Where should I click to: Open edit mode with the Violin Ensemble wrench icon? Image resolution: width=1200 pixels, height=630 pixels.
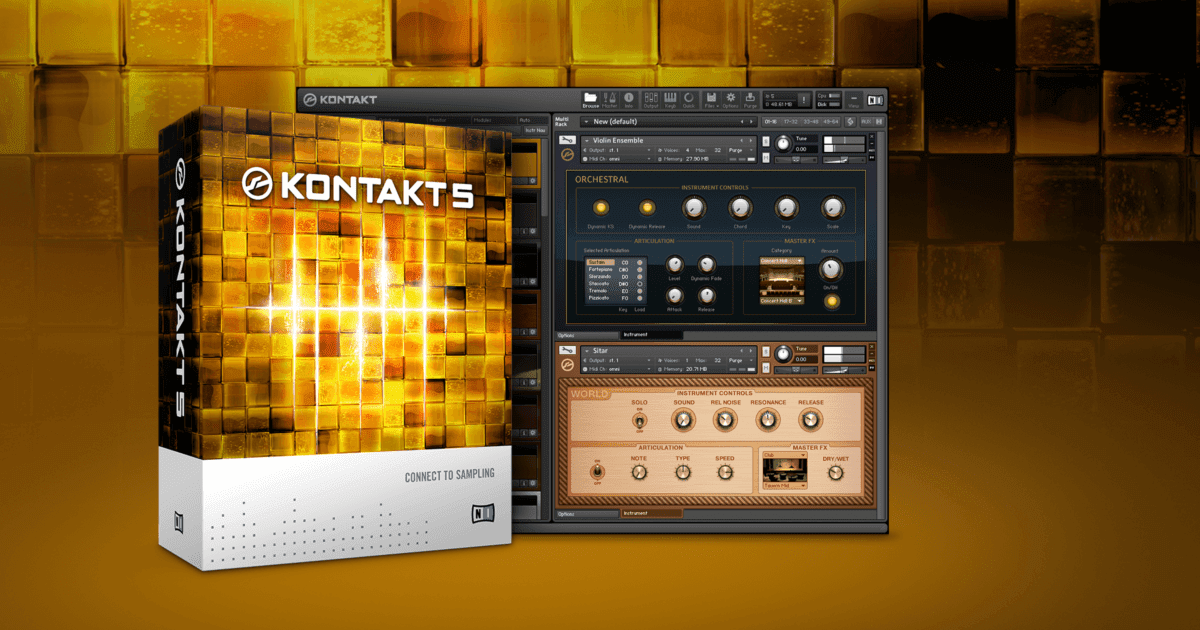568,139
